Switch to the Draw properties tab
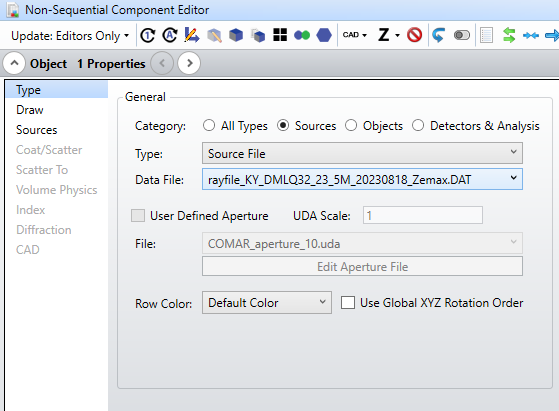This screenshot has height=411, width=559. click(30, 110)
